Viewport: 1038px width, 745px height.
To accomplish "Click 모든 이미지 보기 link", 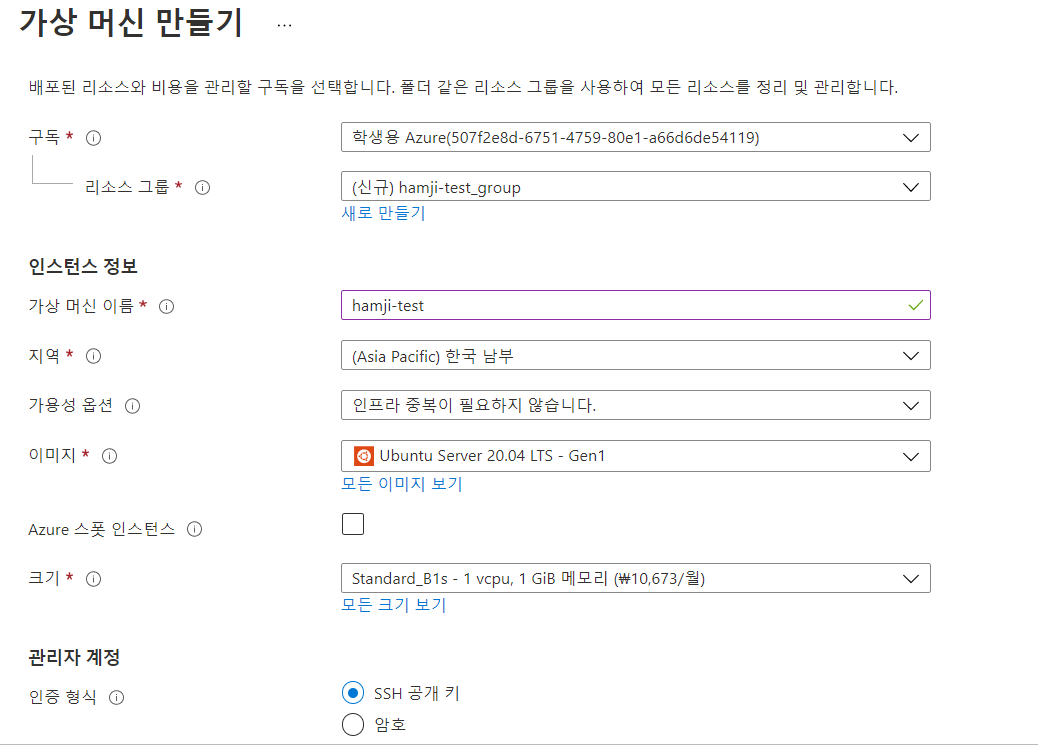I will (x=401, y=484).
